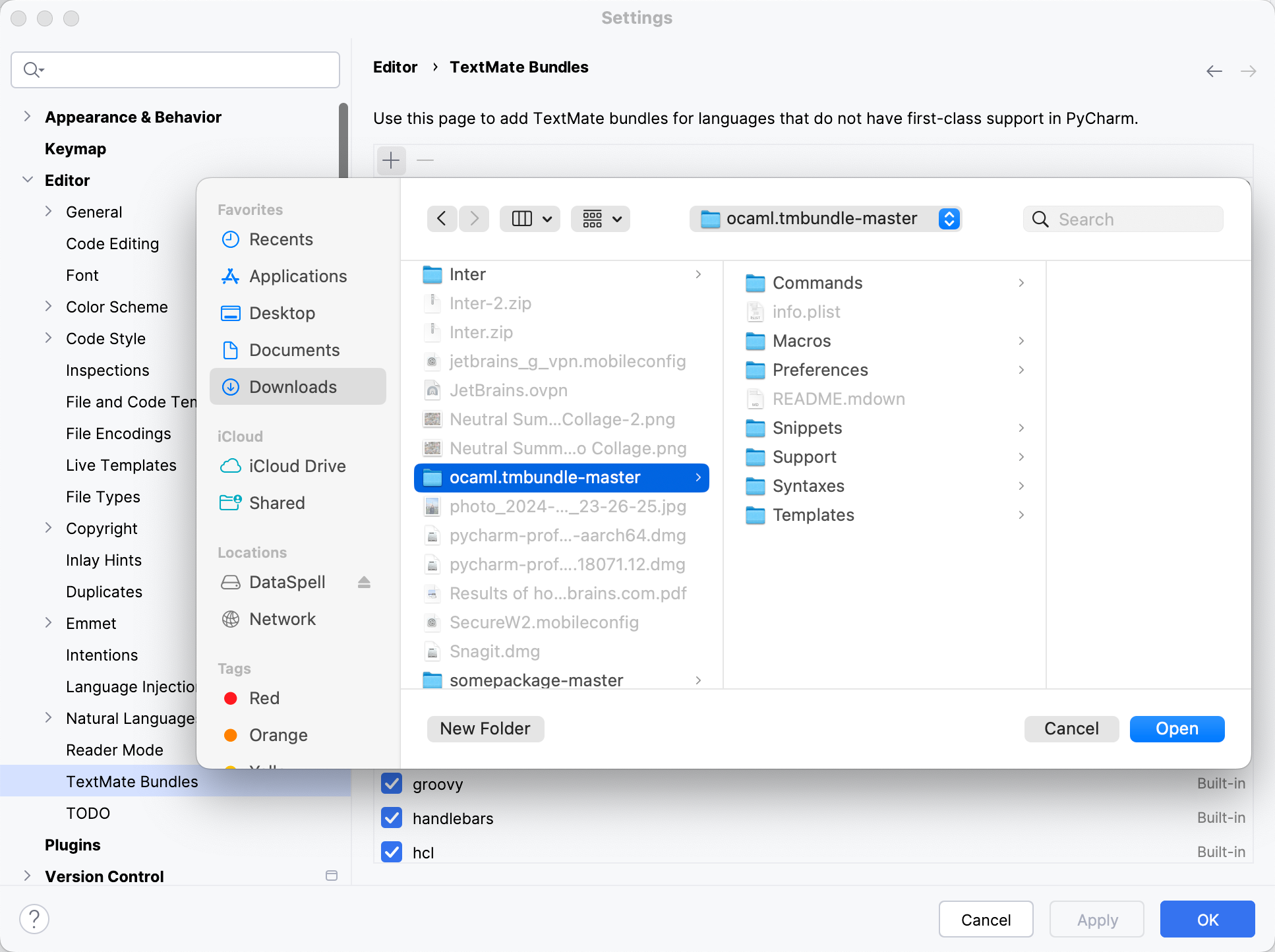
Task: Go to Plugins settings
Action: (x=73, y=845)
